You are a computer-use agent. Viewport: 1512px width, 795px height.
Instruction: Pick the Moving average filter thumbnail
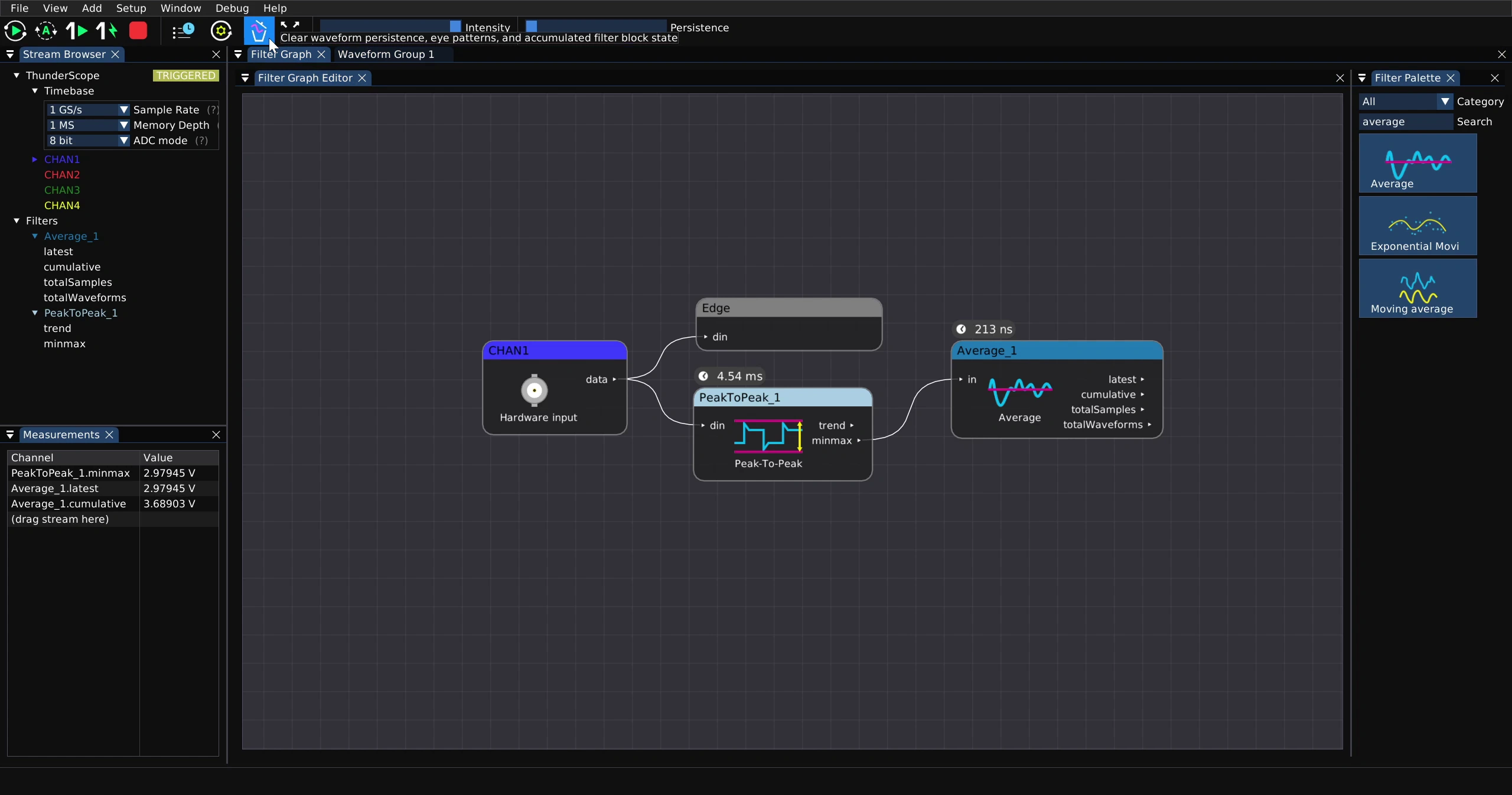click(x=1417, y=288)
